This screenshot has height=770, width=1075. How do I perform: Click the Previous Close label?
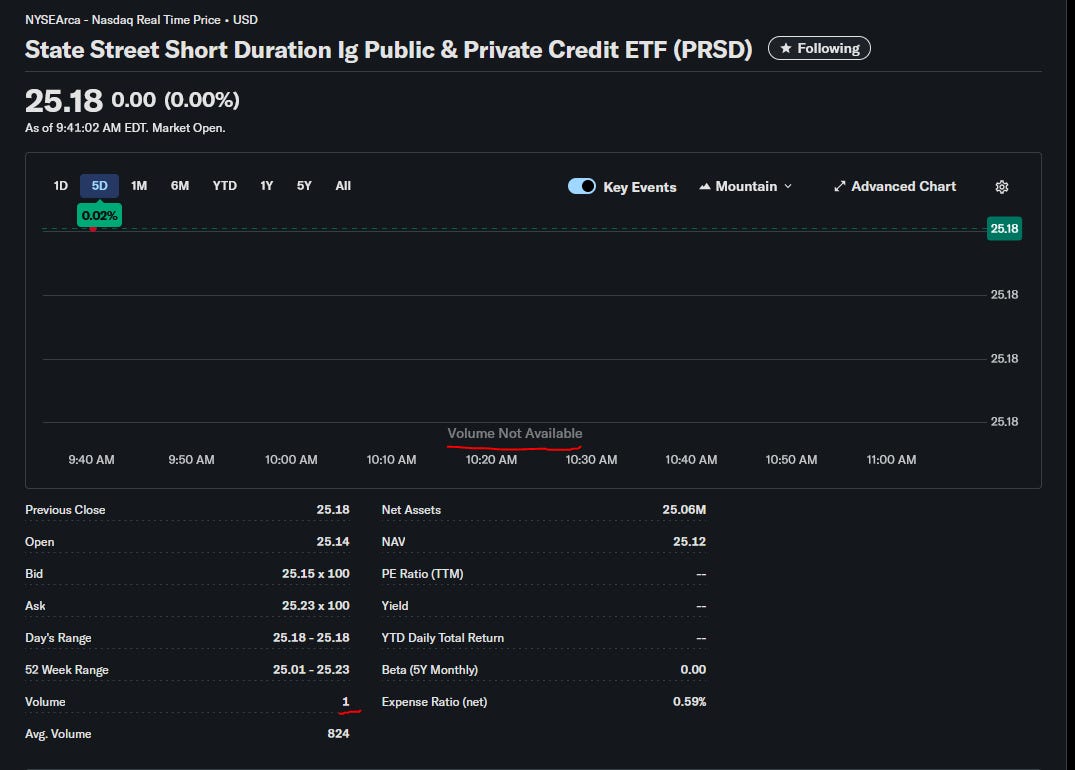point(65,509)
